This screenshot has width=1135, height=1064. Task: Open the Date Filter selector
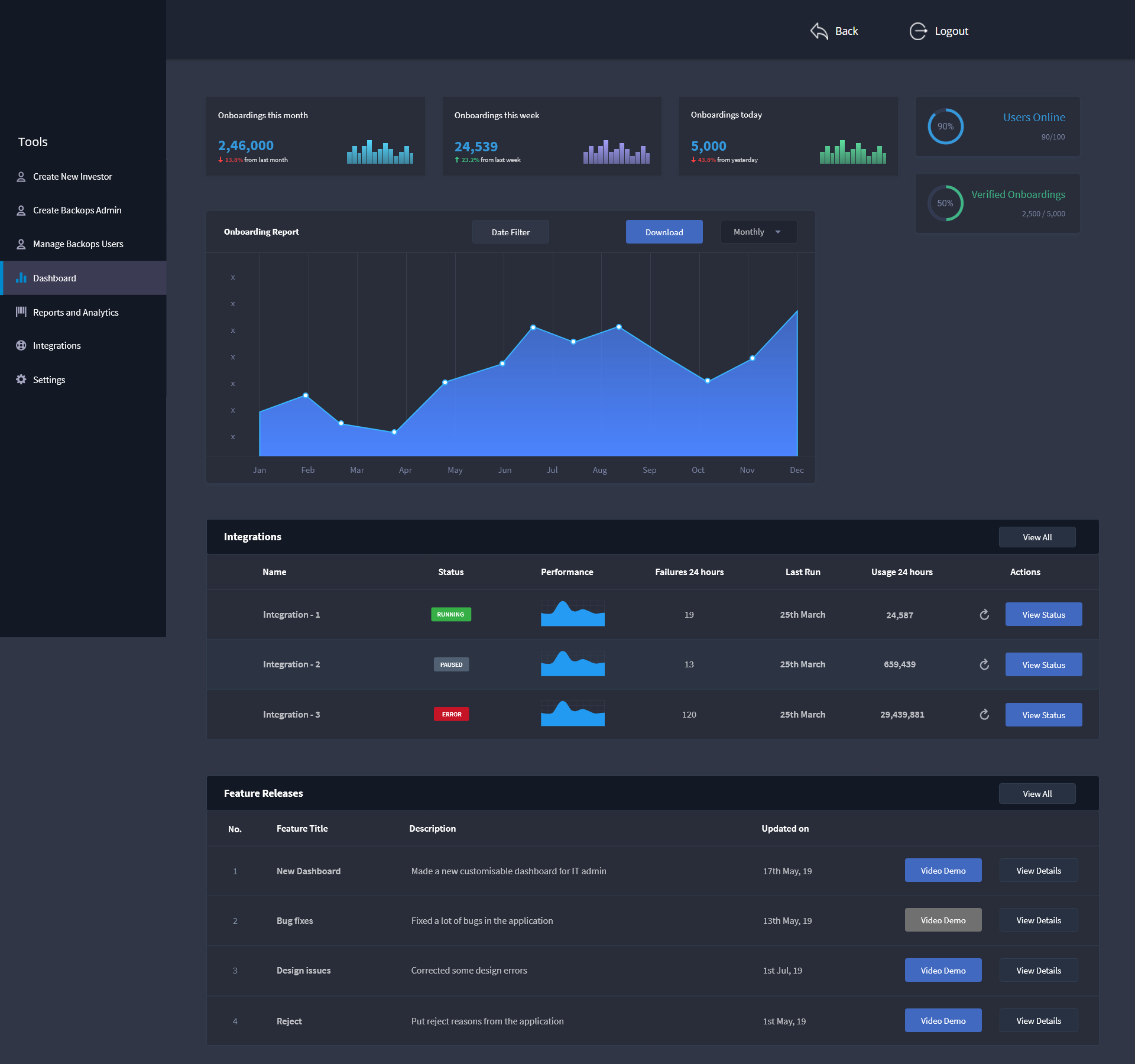point(510,232)
